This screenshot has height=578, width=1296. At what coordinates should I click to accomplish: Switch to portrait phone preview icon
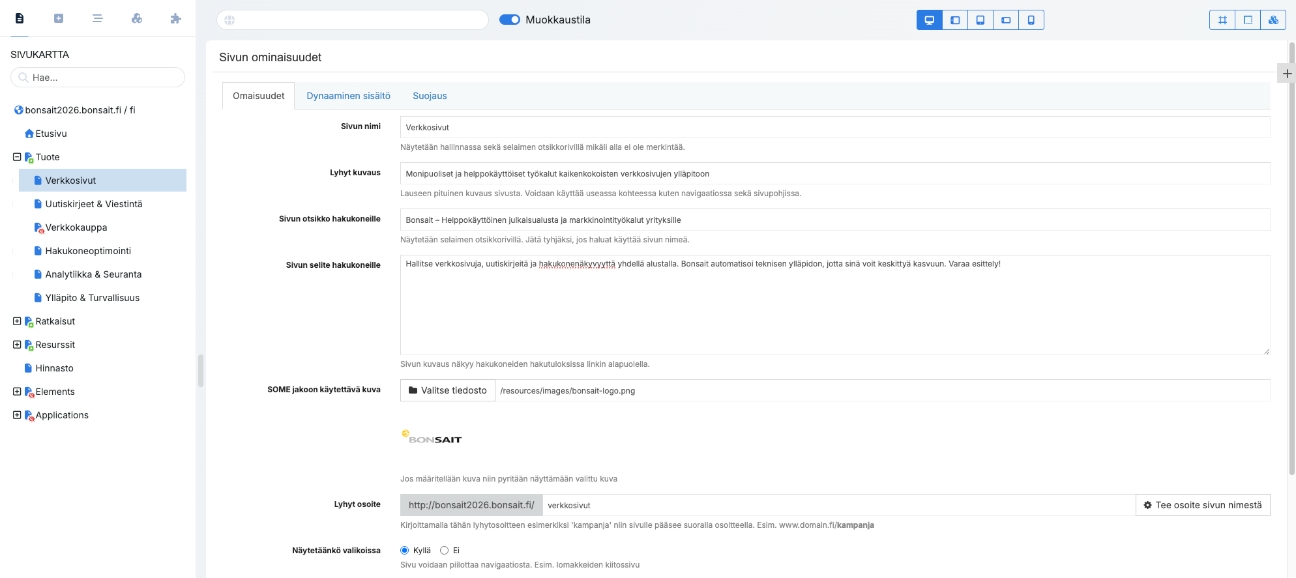click(1031, 20)
